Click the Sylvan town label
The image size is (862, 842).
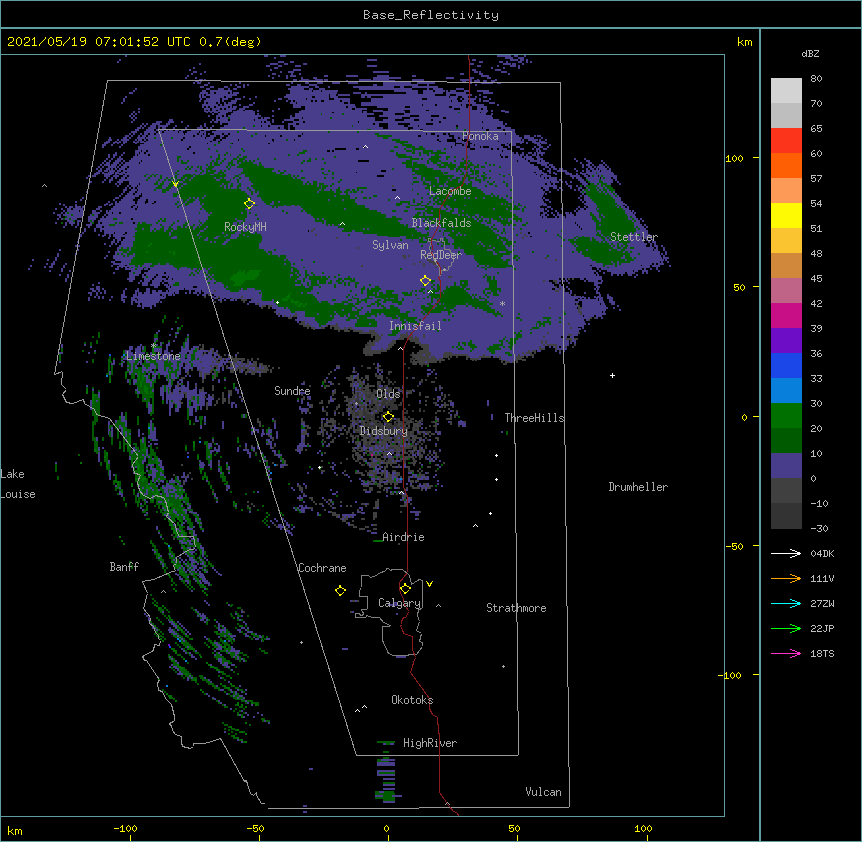(x=390, y=245)
